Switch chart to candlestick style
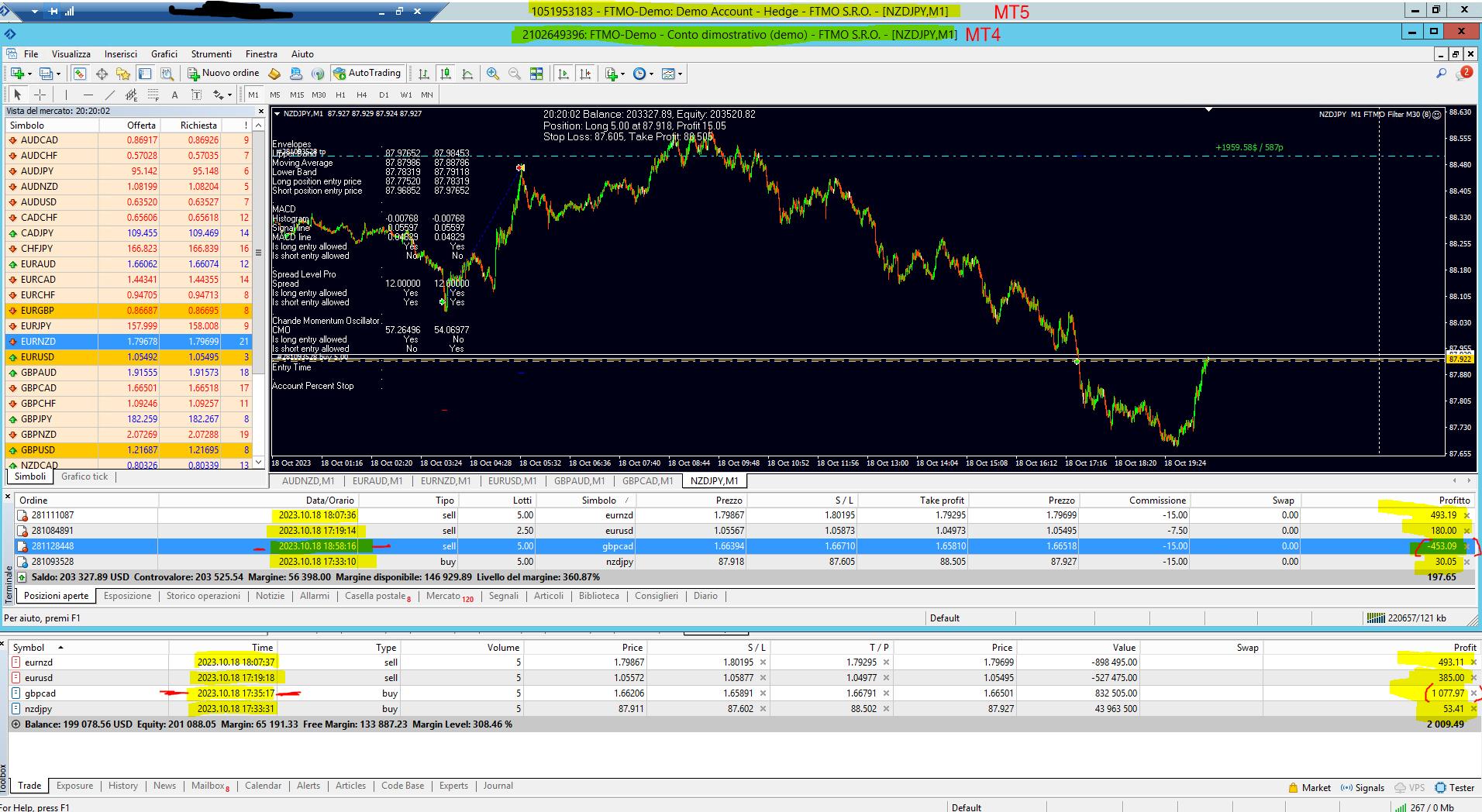The height and width of the screenshot is (812, 1482). (x=446, y=74)
